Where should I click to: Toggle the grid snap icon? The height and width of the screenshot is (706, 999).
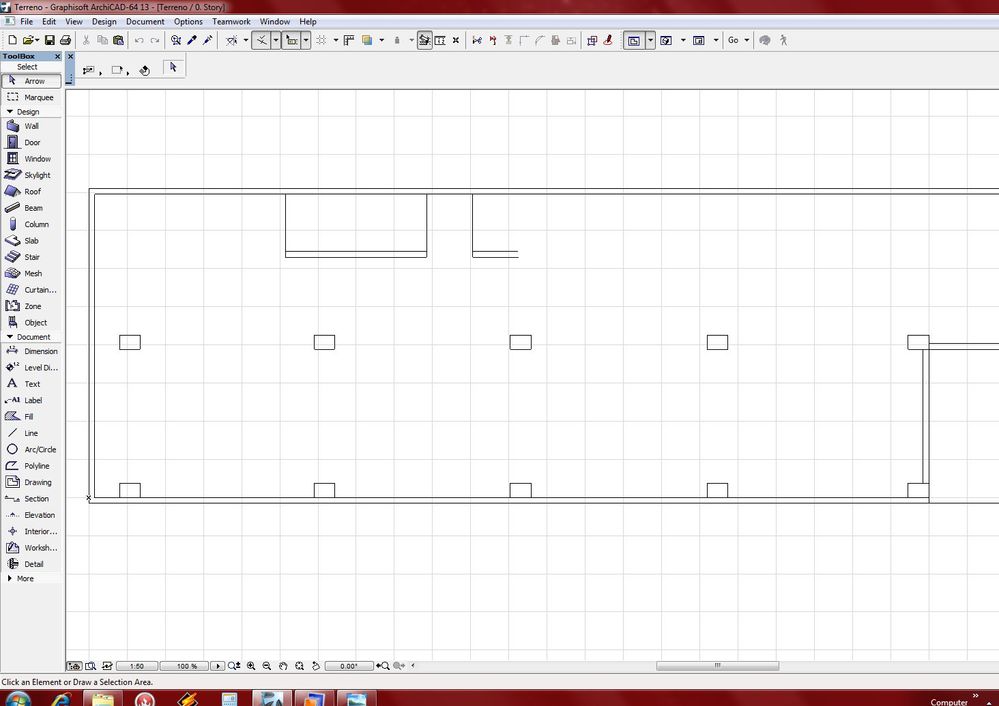pyautogui.click(x=321, y=40)
